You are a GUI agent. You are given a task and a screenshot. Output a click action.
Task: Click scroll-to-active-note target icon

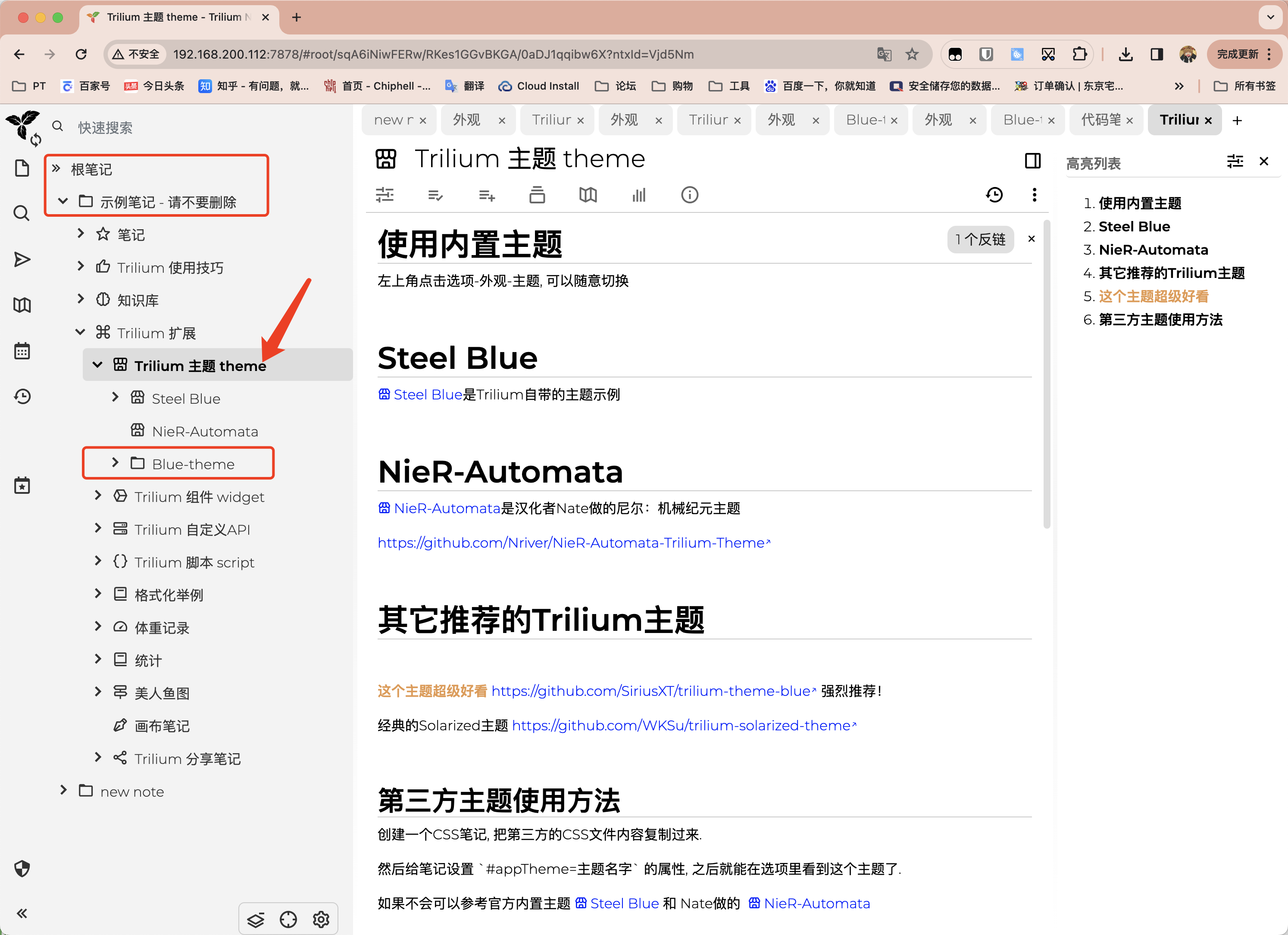point(288,919)
